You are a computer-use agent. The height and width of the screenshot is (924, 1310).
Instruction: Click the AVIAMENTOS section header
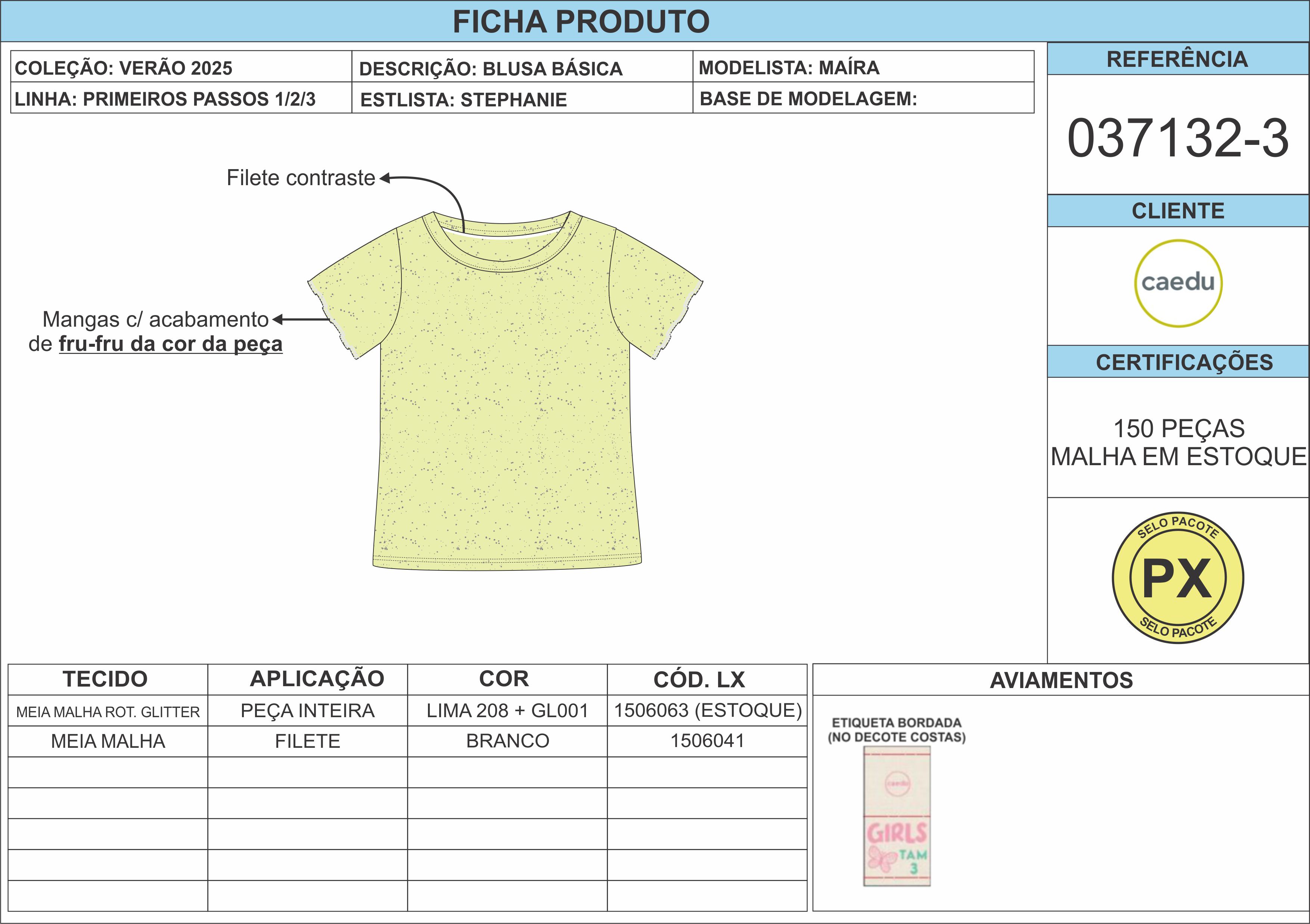(x=1061, y=680)
